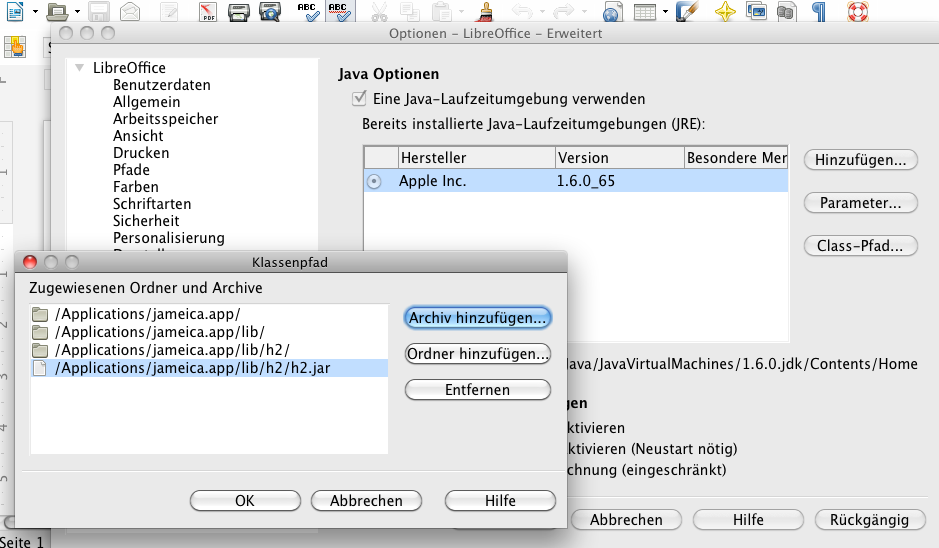Expand the Open file dropdown arrow

click(x=78, y=11)
